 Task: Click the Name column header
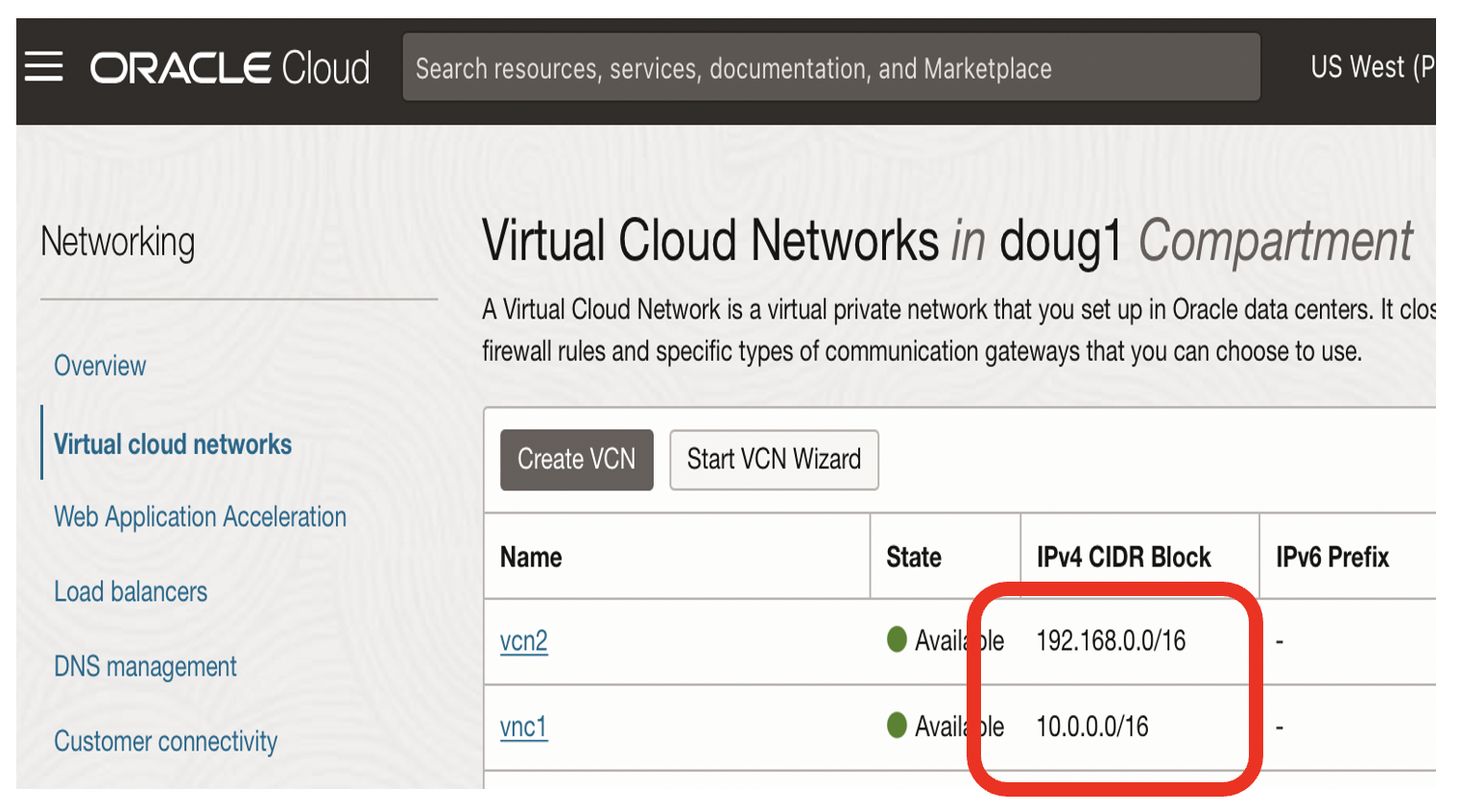(x=532, y=558)
